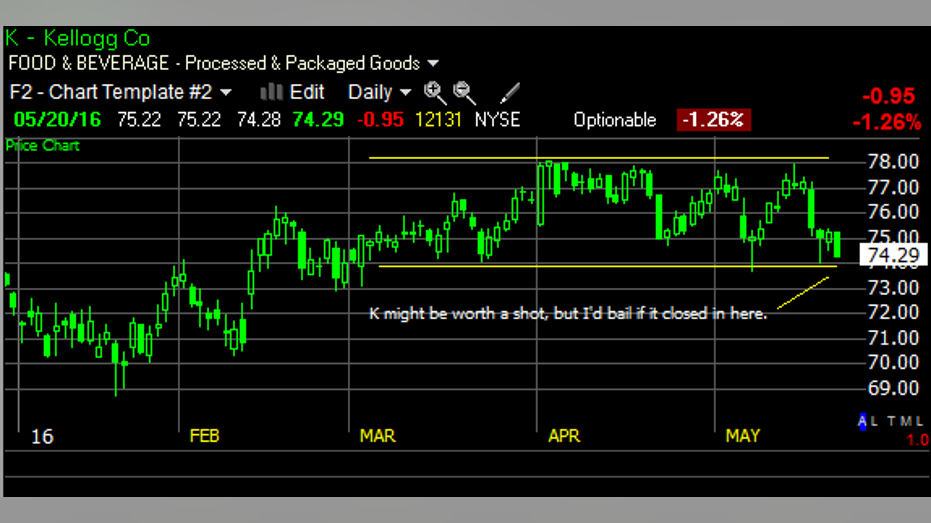Click the FEB month label on time axis
The width and height of the screenshot is (931, 523).
coord(204,436)
